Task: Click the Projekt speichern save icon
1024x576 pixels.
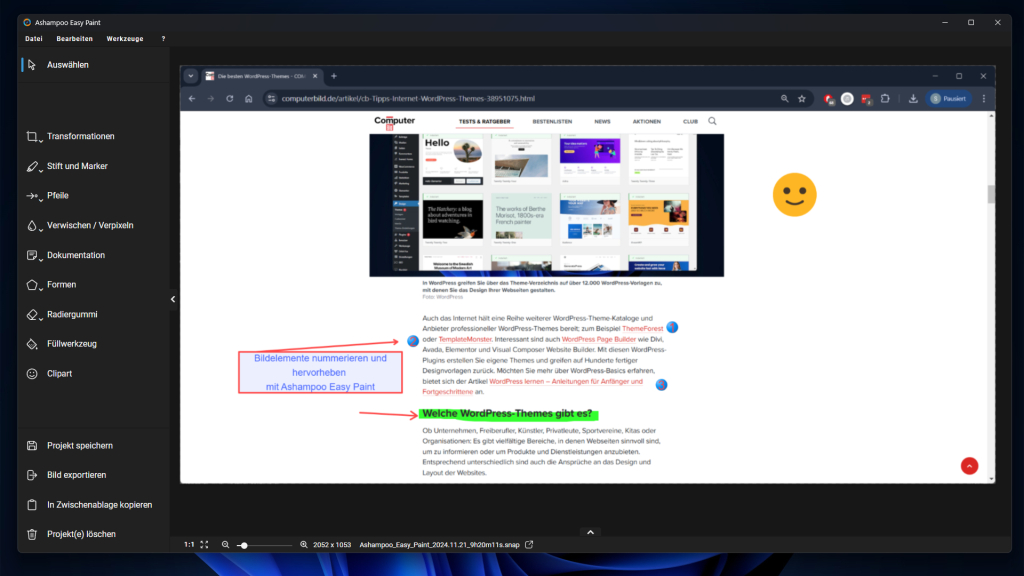Action: (x=32, y=446)
